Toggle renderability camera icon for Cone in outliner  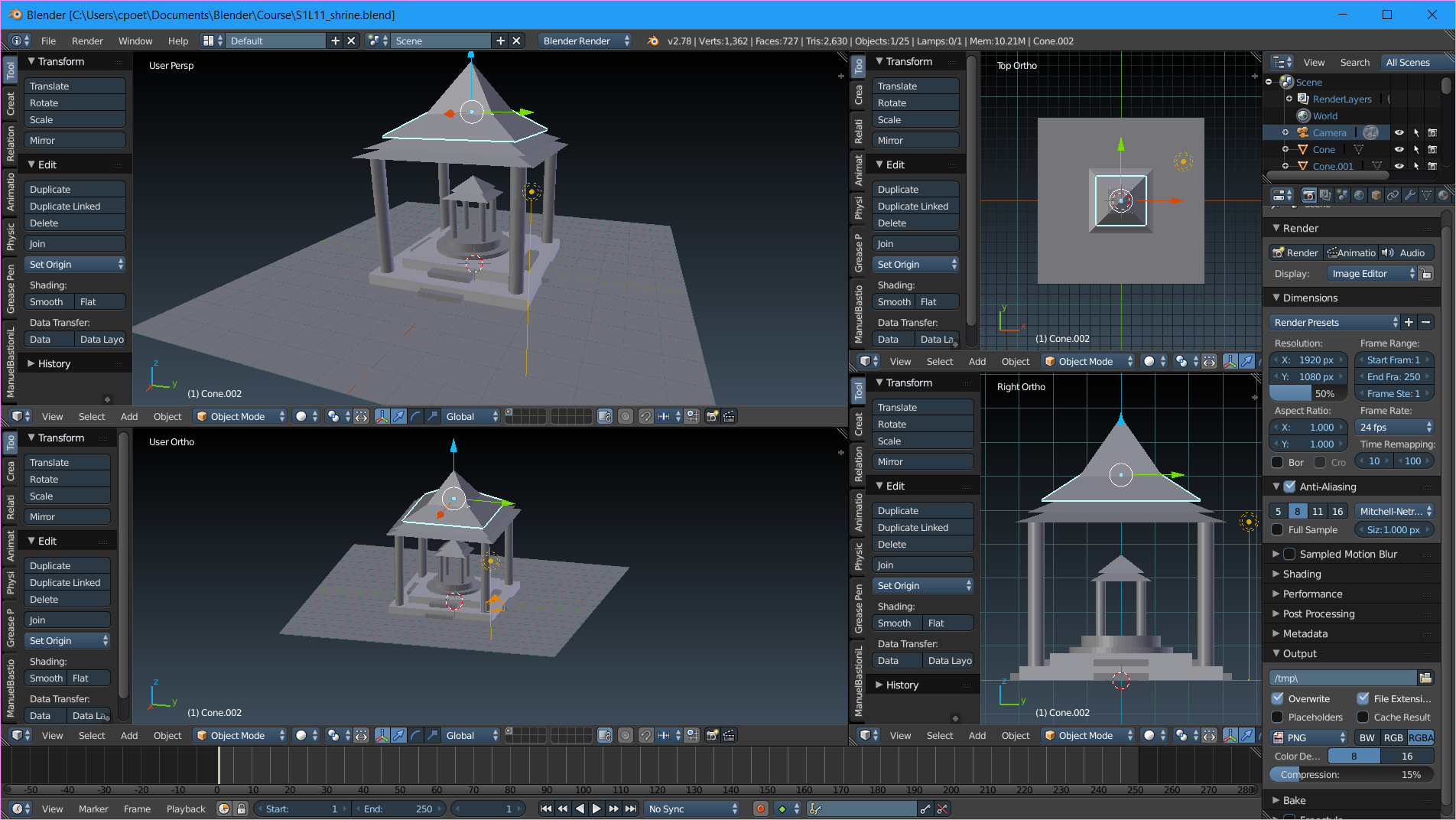click(1432, 149)
